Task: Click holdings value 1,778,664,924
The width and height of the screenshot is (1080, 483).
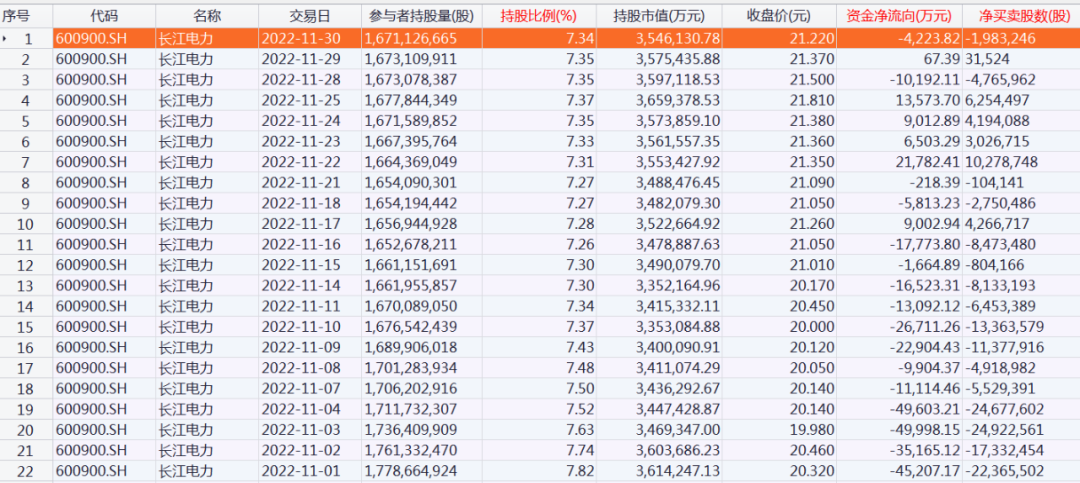Action: coord(411,472)
